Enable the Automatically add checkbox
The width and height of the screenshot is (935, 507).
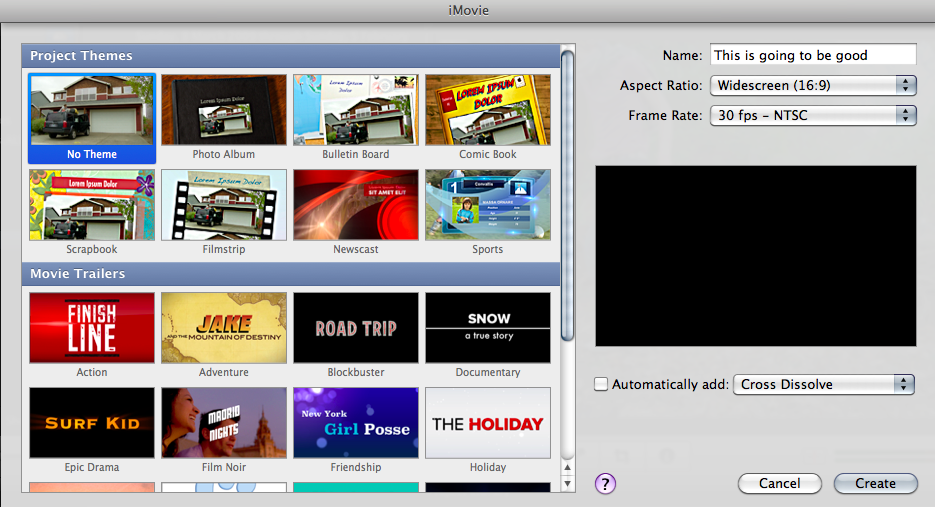[x=600, y=384]
